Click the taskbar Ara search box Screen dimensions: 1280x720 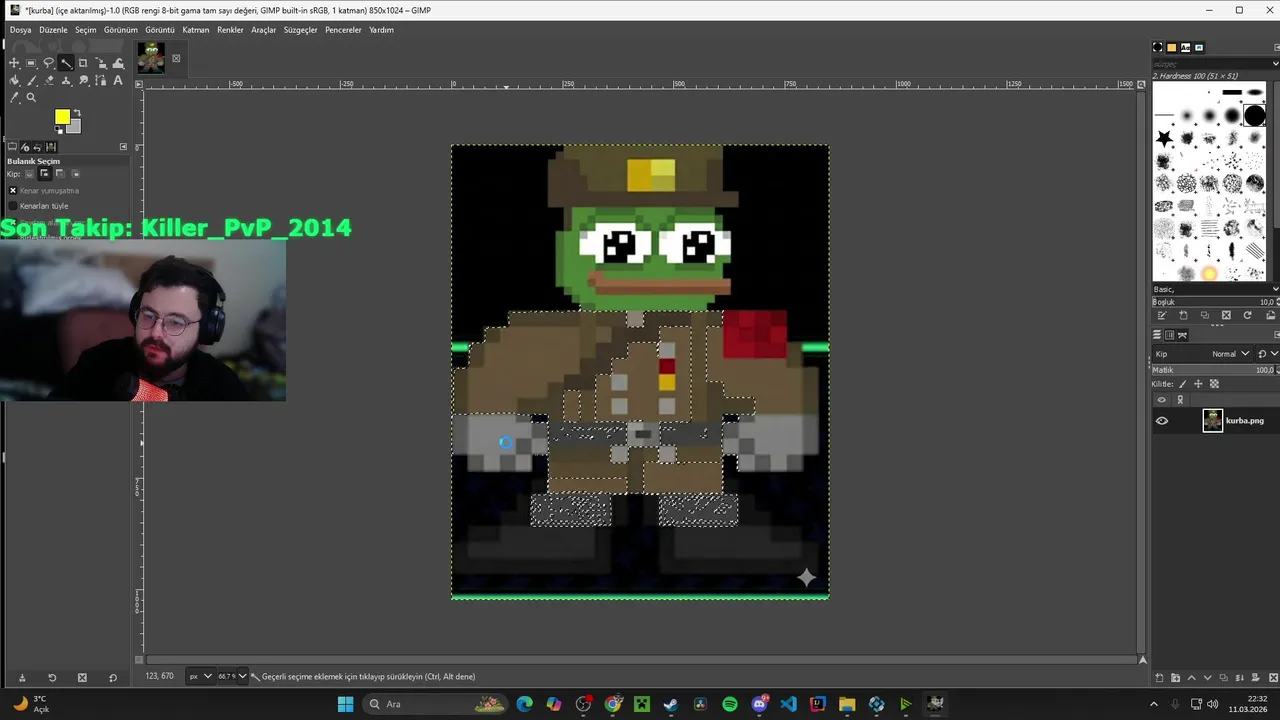pyautogui.click(x=436, y=704)
